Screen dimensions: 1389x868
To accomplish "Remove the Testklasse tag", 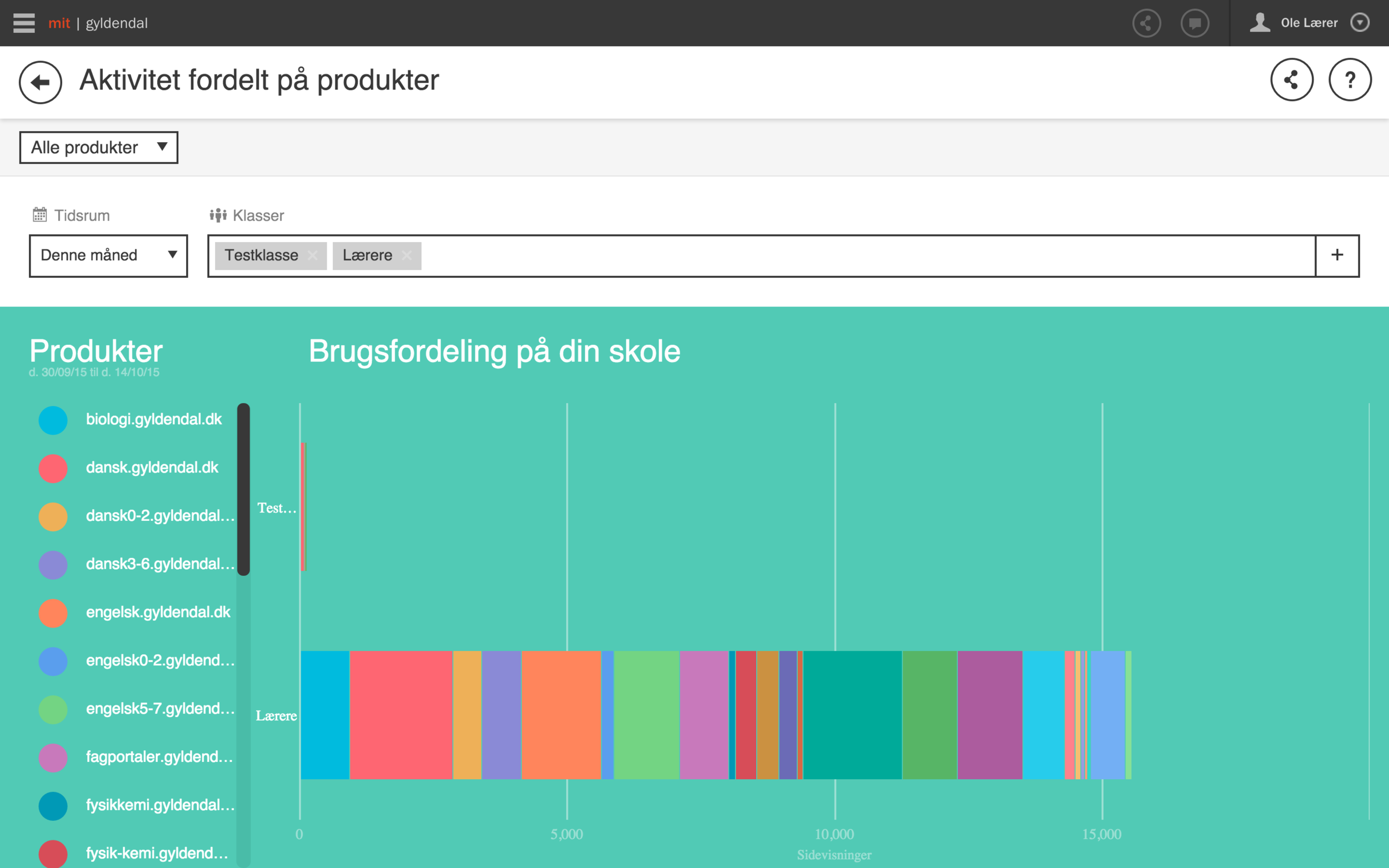I will click(312, 255).
